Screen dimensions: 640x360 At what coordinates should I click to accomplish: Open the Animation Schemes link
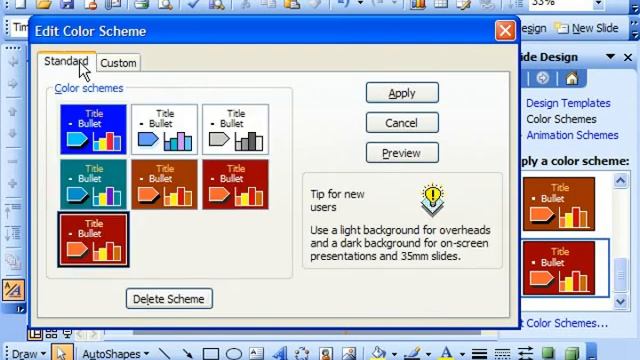click(572, 135)
